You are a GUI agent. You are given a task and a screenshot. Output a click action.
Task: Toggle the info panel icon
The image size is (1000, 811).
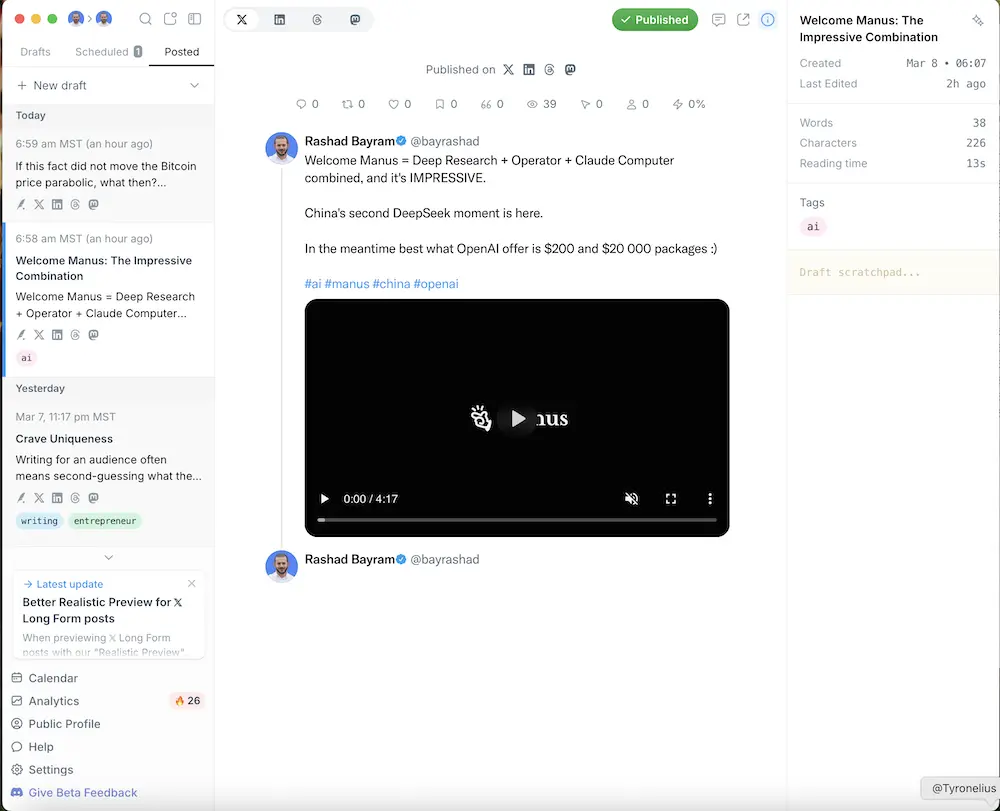[768, 20]
